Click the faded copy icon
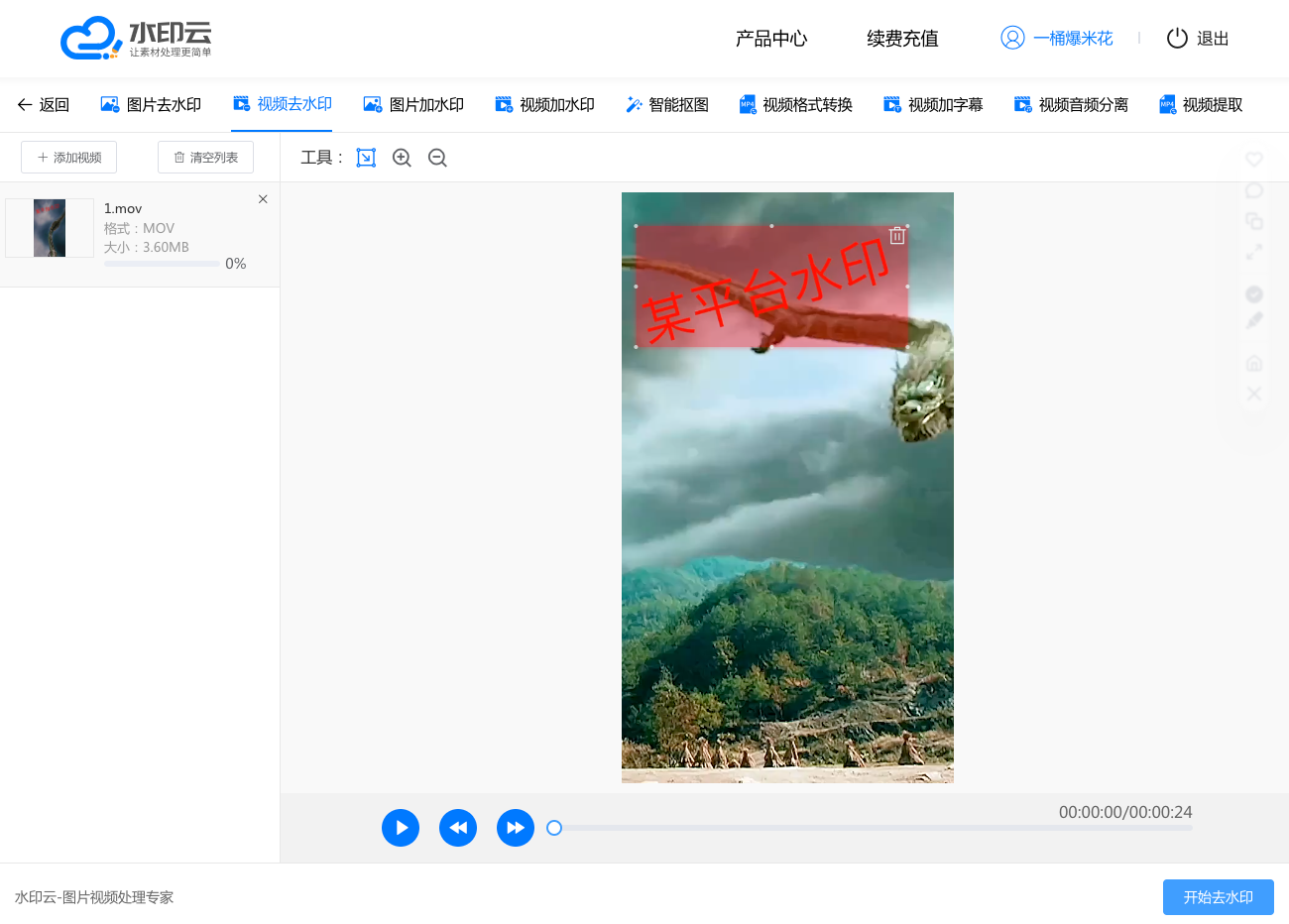1289x924 pixels. click(1254, 221)
